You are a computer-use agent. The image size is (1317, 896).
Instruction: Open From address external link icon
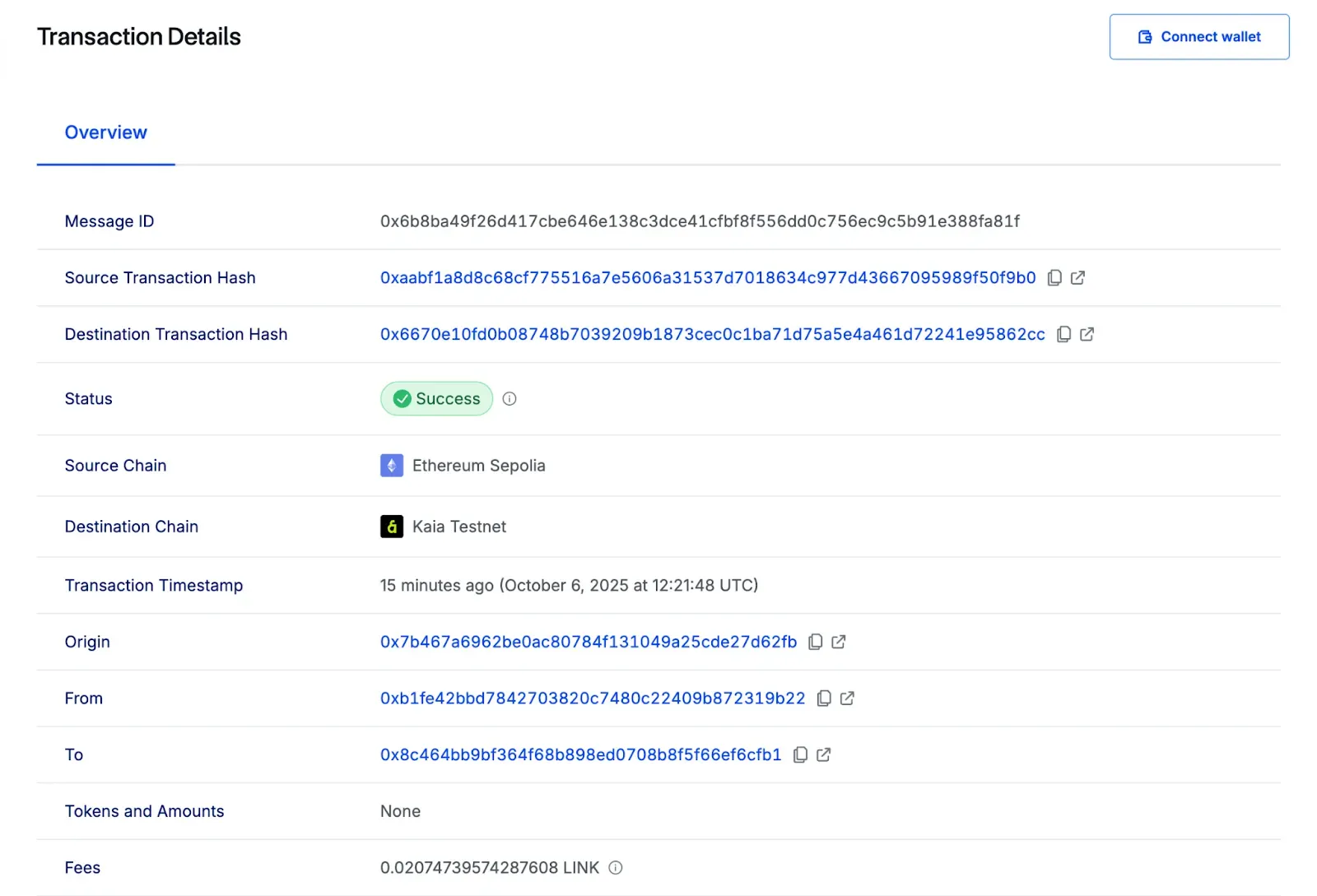(x=847, y=699)
